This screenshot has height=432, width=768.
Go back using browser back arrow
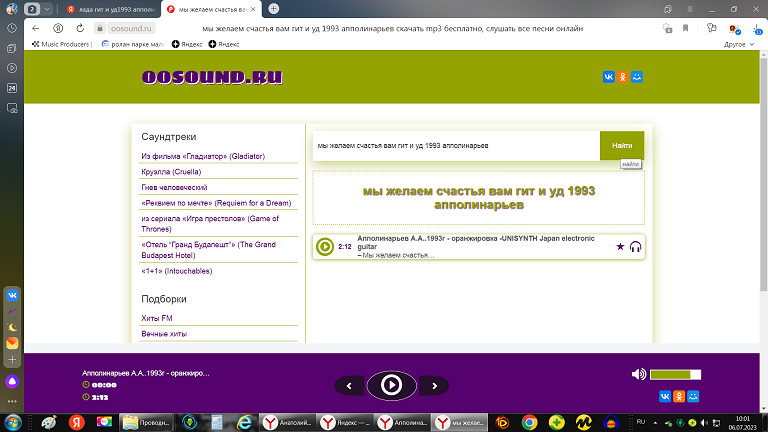[x=35, y=28]
